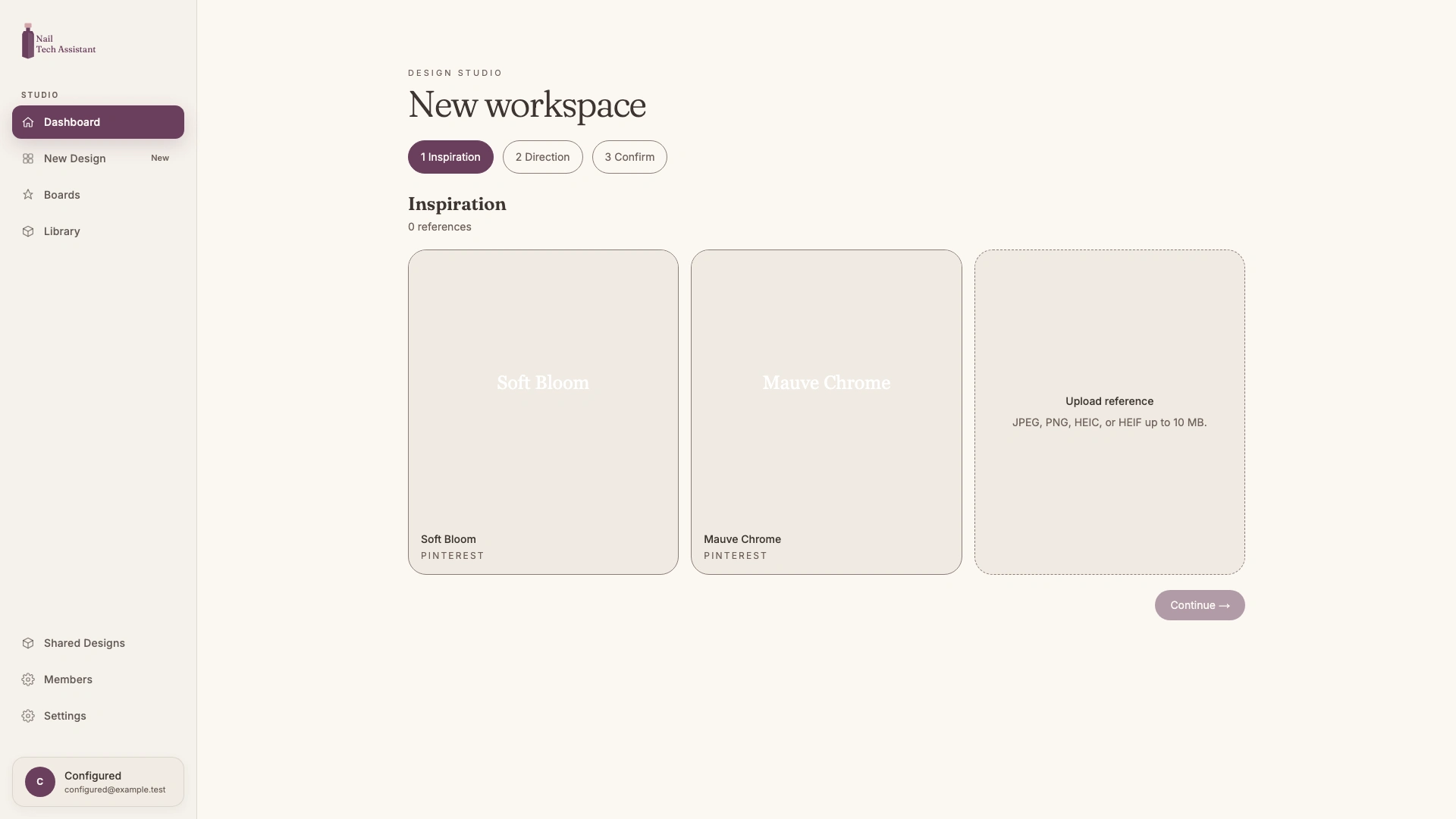The width and height of the screenshot is (1456, 819).
Task: Click the New badge beside New Design
Action: (160, 158)
